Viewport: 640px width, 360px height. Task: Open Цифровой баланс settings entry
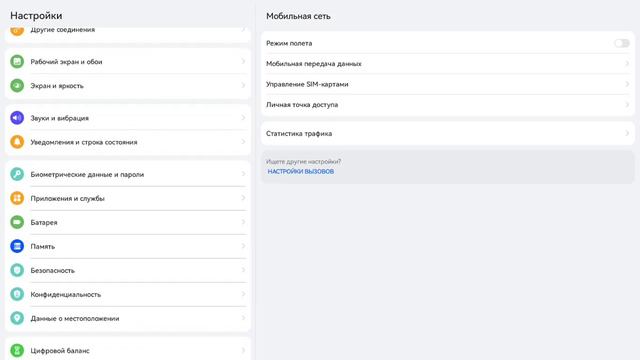point(128,350)
